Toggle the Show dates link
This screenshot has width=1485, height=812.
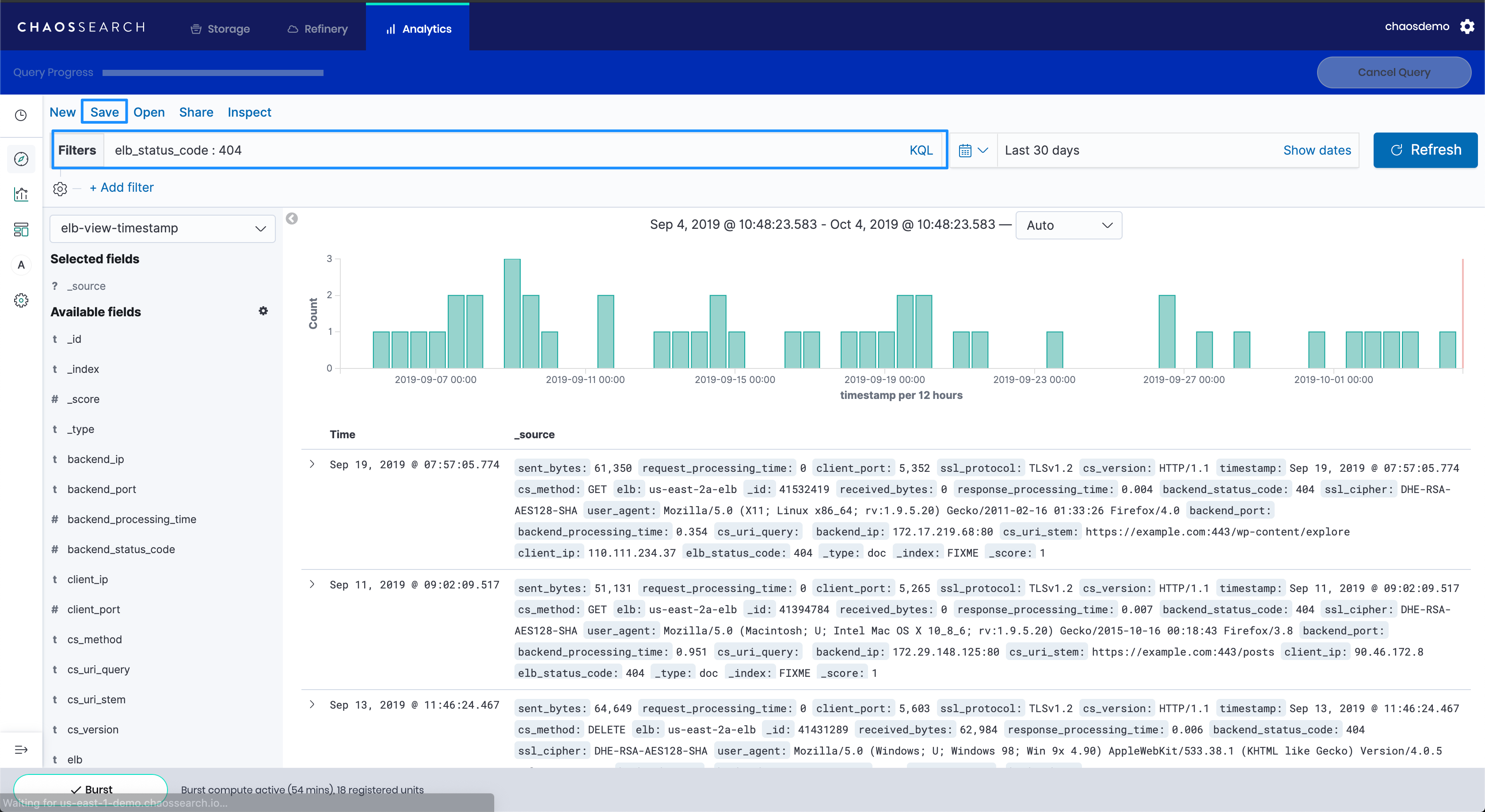coord(1317,150)
